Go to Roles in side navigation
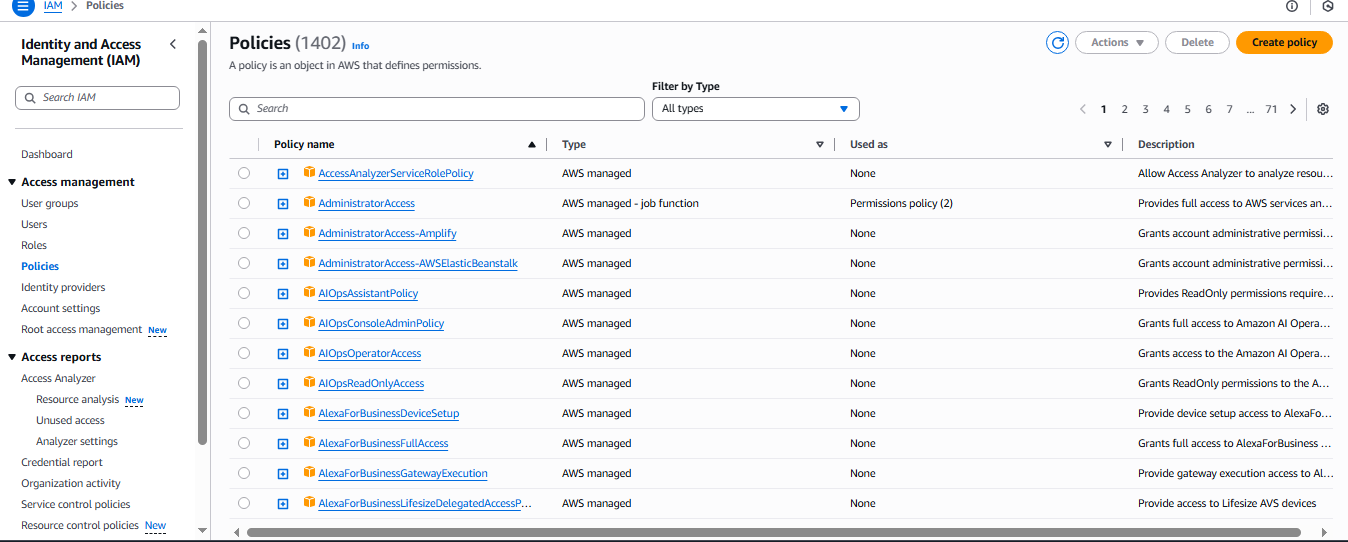 (x=34, y=245)
